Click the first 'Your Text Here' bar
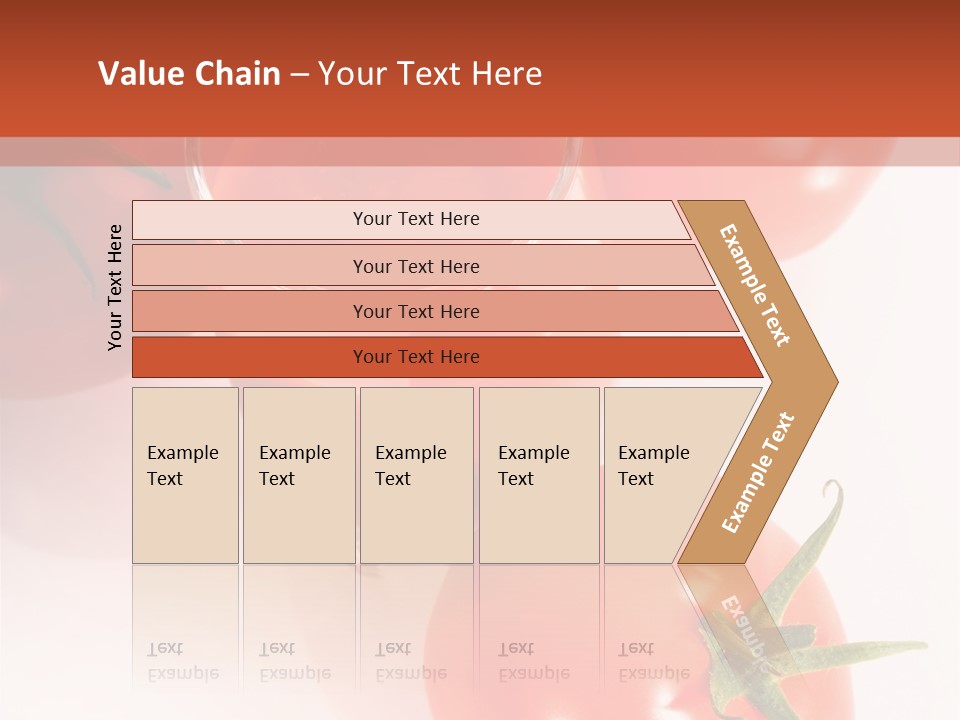The height and width of the screenshot is (720, 960). point(411,219)
